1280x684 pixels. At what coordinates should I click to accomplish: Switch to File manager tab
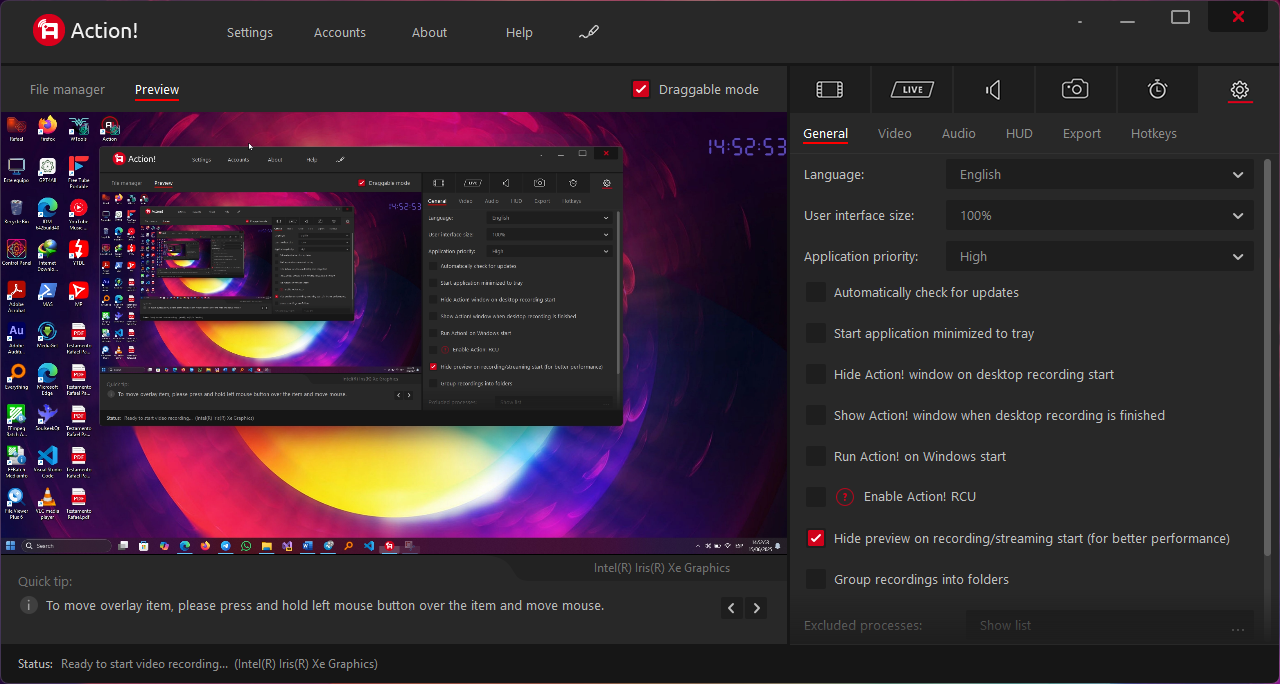coord(67,89)
